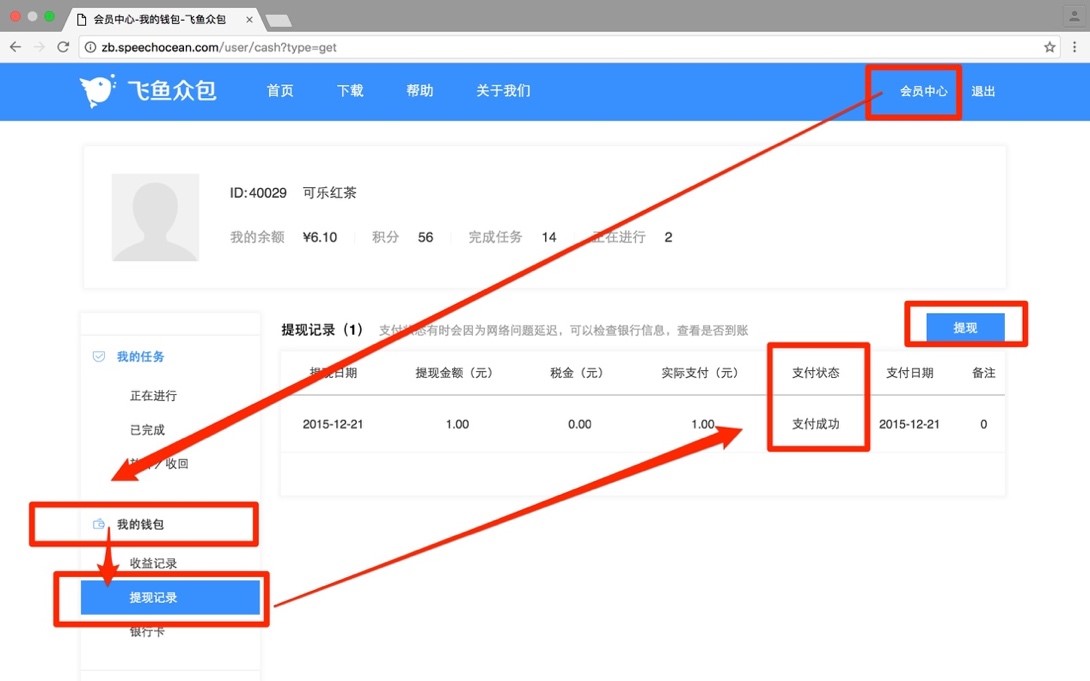Click the 支付成功 status cell

pos(815,424)
